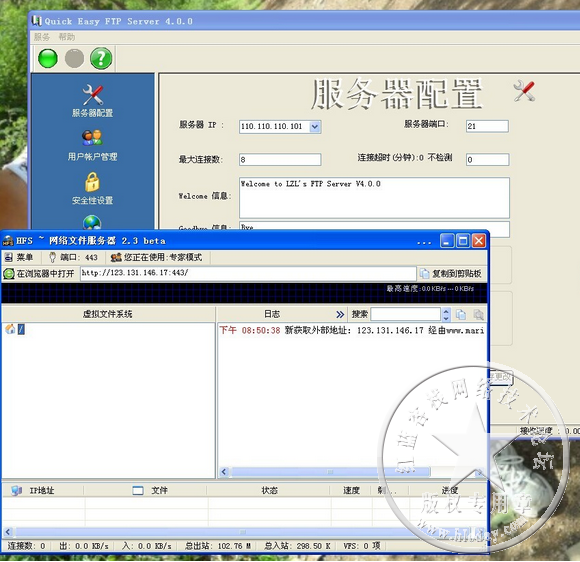Open the 帮助 menu in FTP Server
This screenshot has height=562, width=580.
tap(67, 37)
